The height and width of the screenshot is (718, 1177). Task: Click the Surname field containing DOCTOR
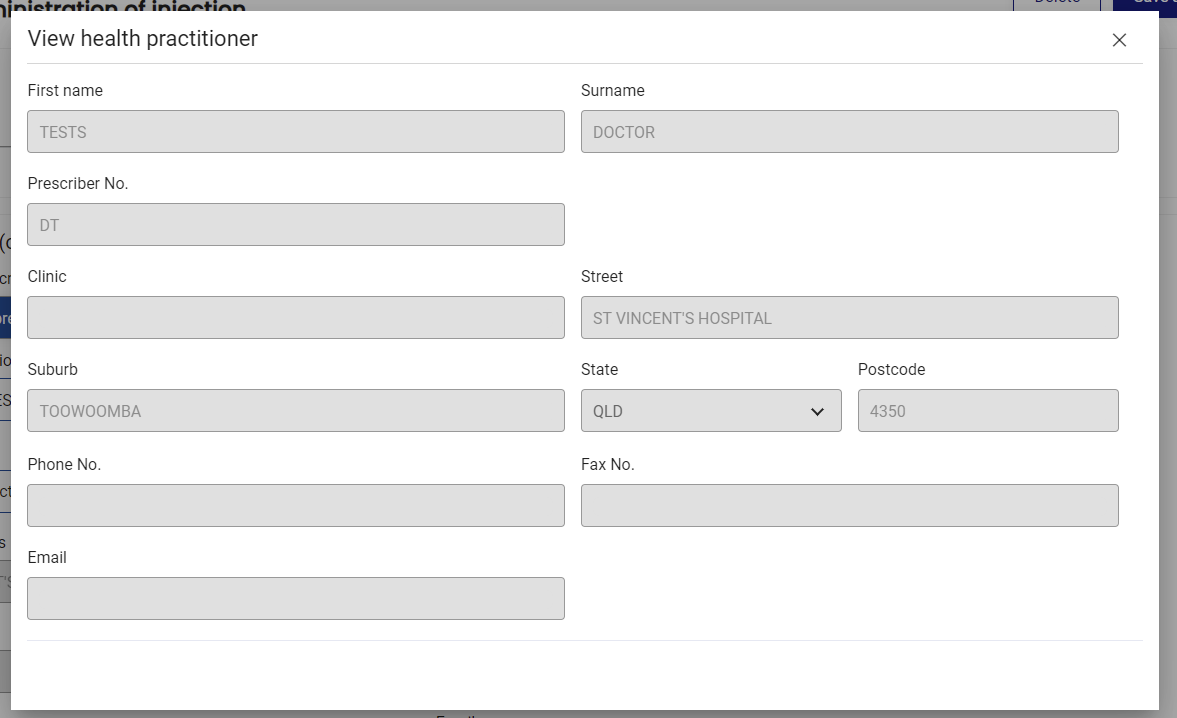[850, 132]
